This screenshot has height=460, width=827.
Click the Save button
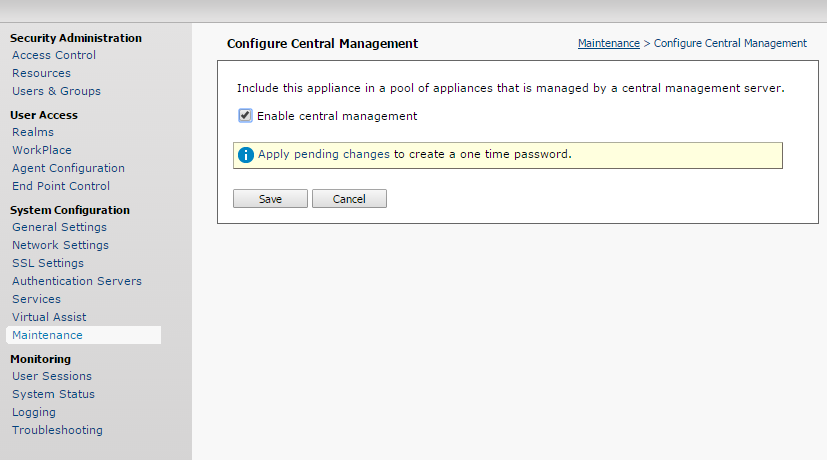pos(270,199)
